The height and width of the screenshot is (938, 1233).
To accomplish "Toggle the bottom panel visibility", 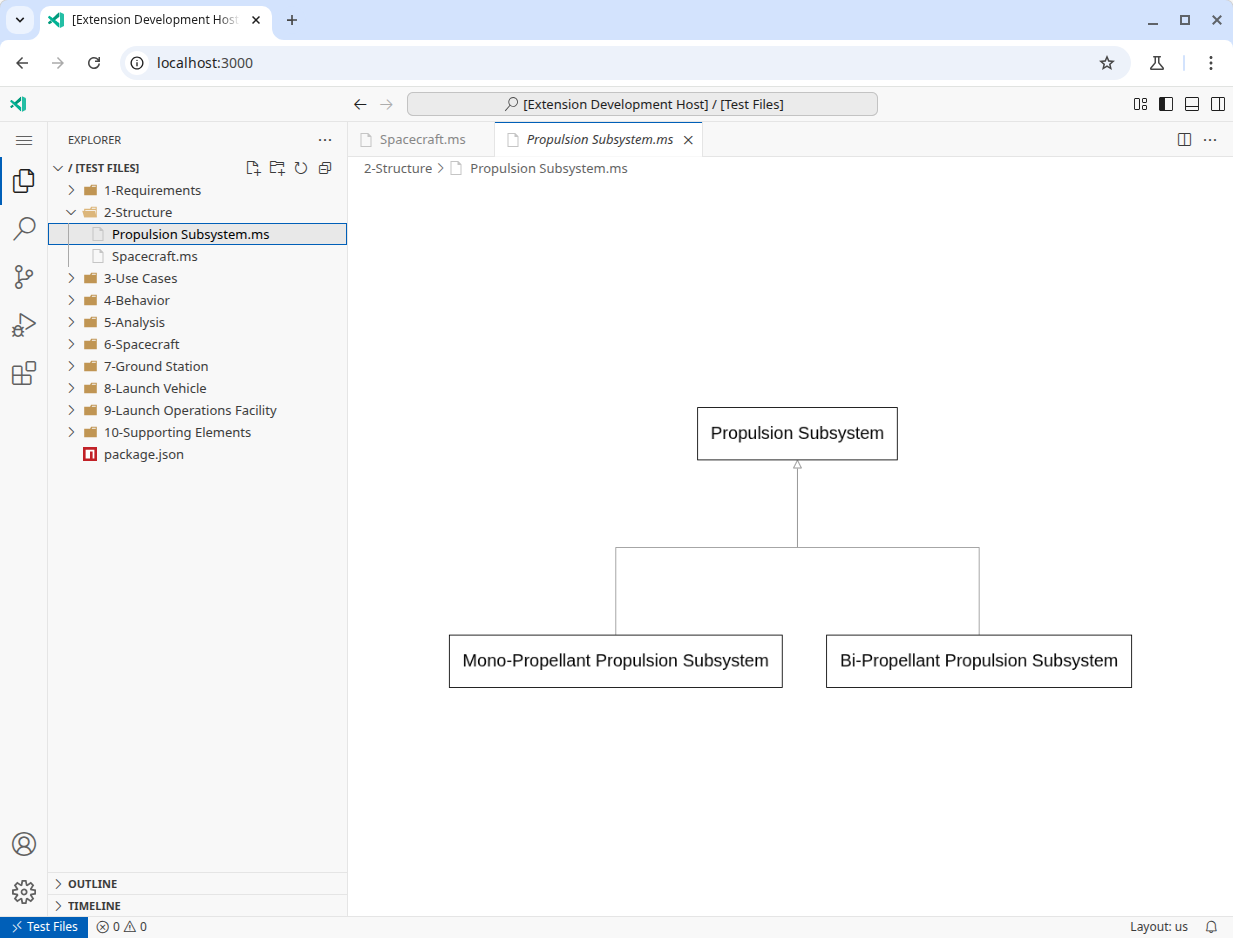I will 1192,104.
